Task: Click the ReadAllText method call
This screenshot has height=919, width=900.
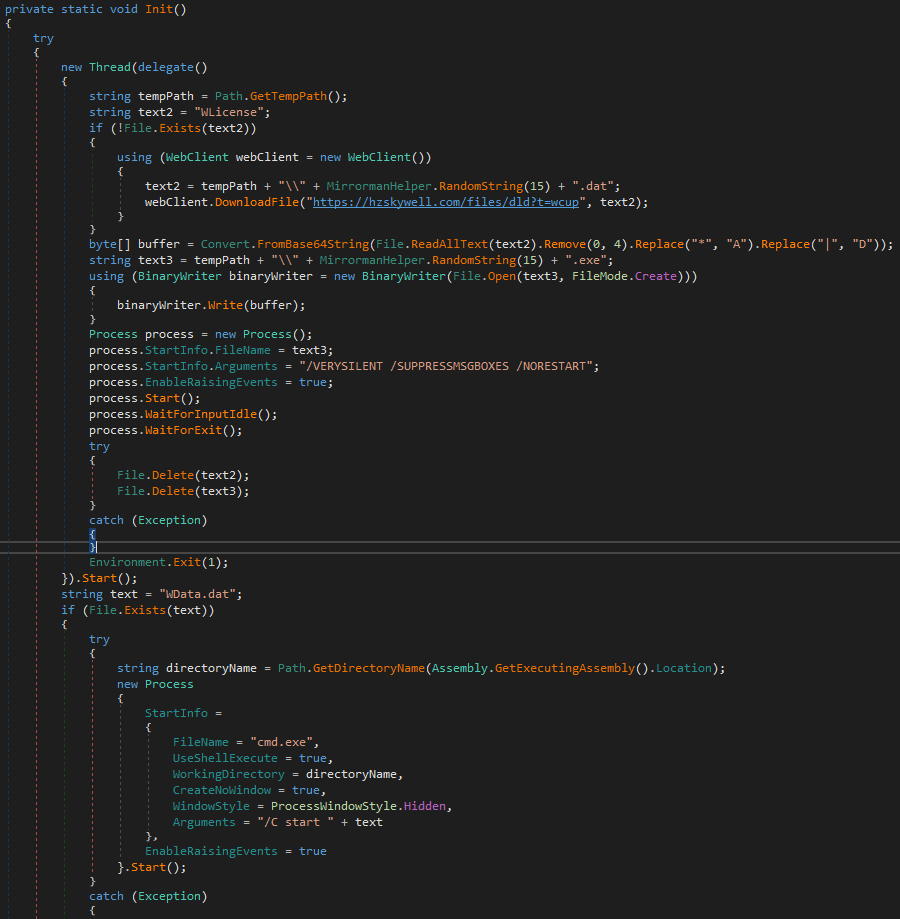Action: [x=449, y=244]
